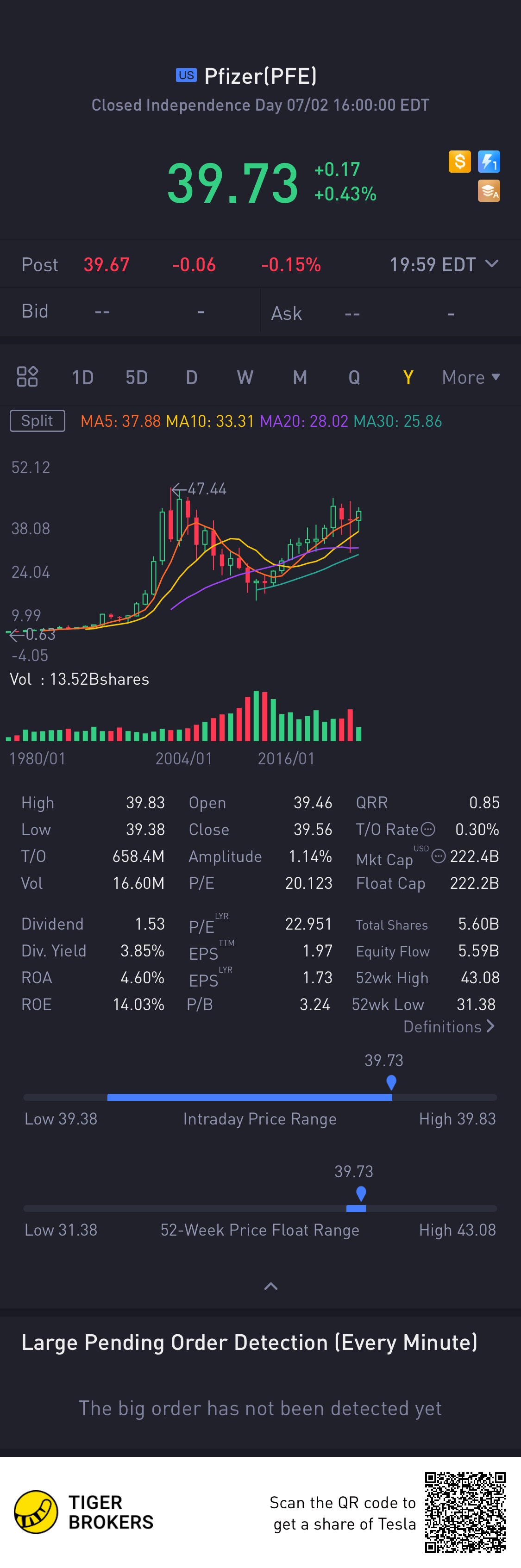The width and height of the screenshot is (521, 1568).
Task: Tap the Mkt Cap currency info icon
Action: point(438,856)
